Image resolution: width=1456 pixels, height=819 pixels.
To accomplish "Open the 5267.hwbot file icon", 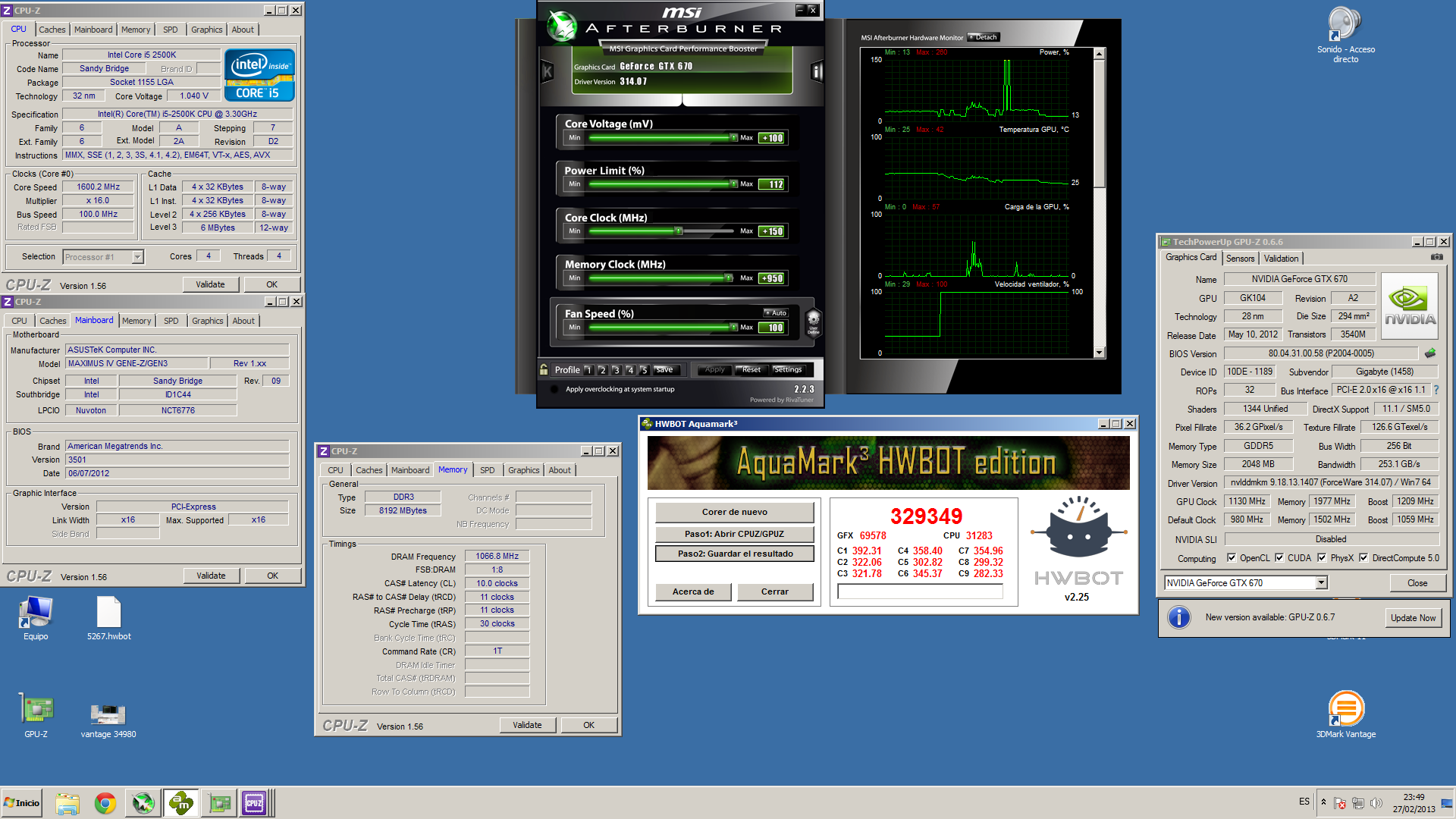I will pos(108,618).
